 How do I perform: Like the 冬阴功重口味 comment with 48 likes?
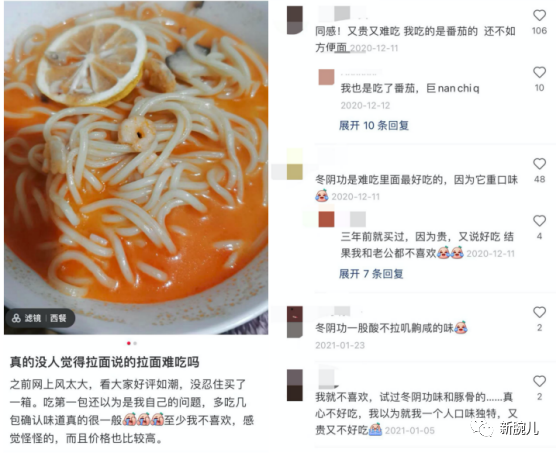pos(539,164)
